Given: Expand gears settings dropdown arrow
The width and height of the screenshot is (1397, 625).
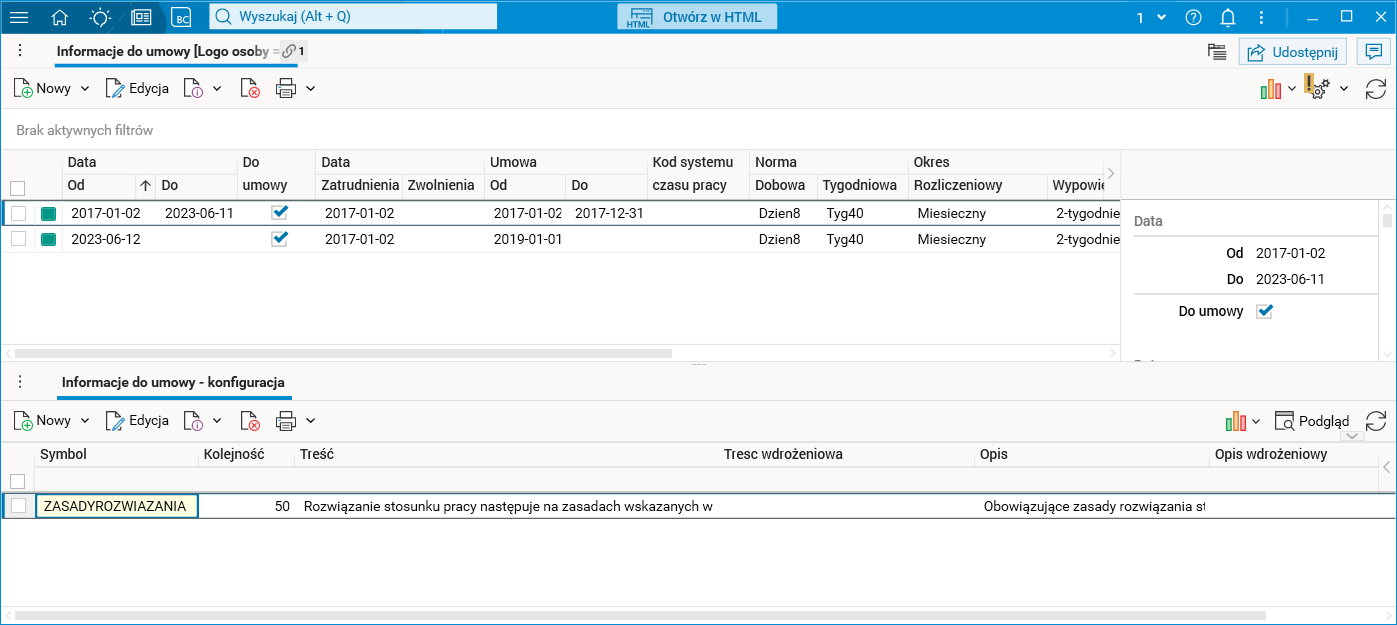Looking at the screenshot, I should click(x=1344, y=89).
